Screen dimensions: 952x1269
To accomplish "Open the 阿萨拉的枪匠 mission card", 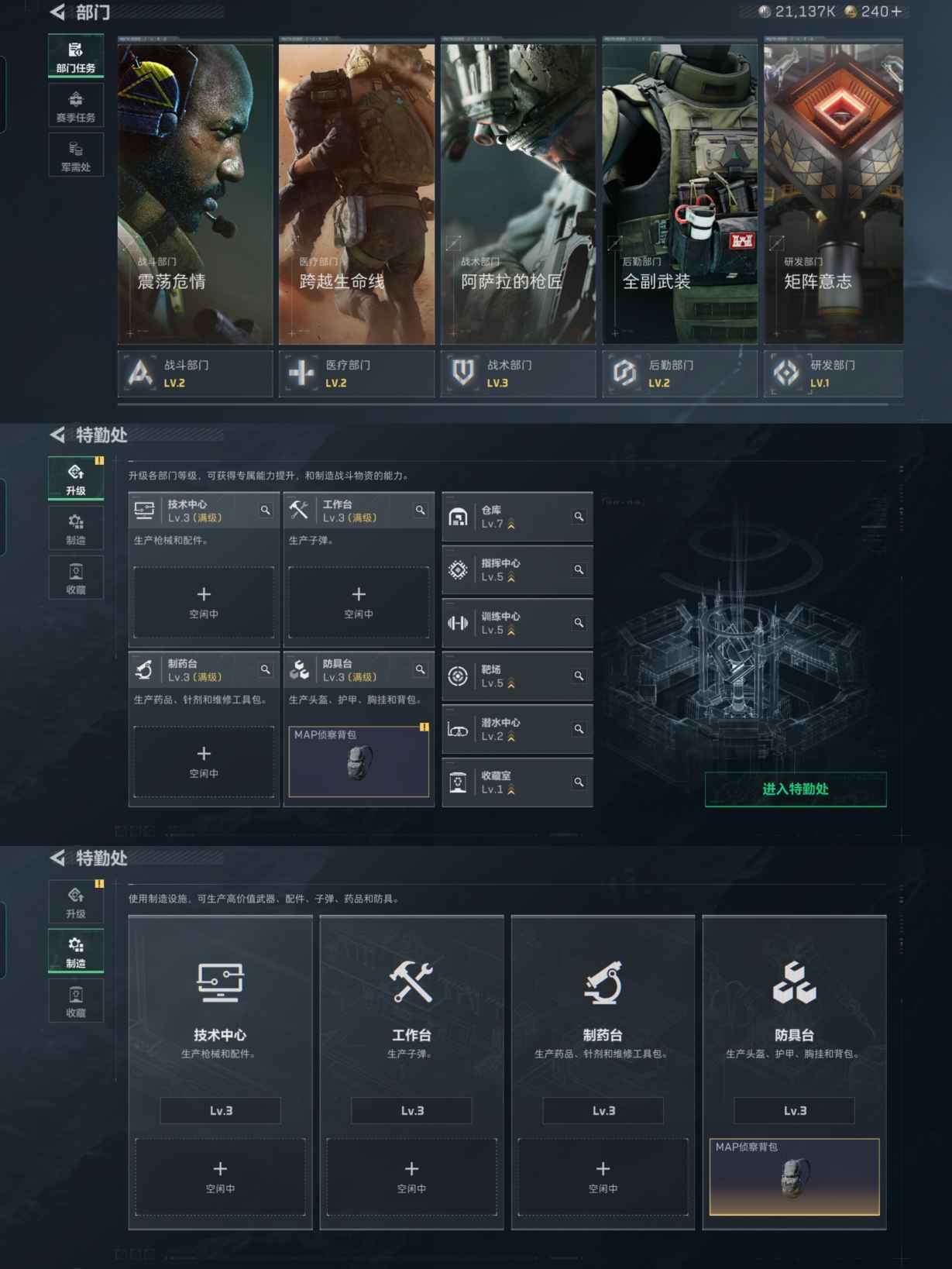I will click(518, 194).
